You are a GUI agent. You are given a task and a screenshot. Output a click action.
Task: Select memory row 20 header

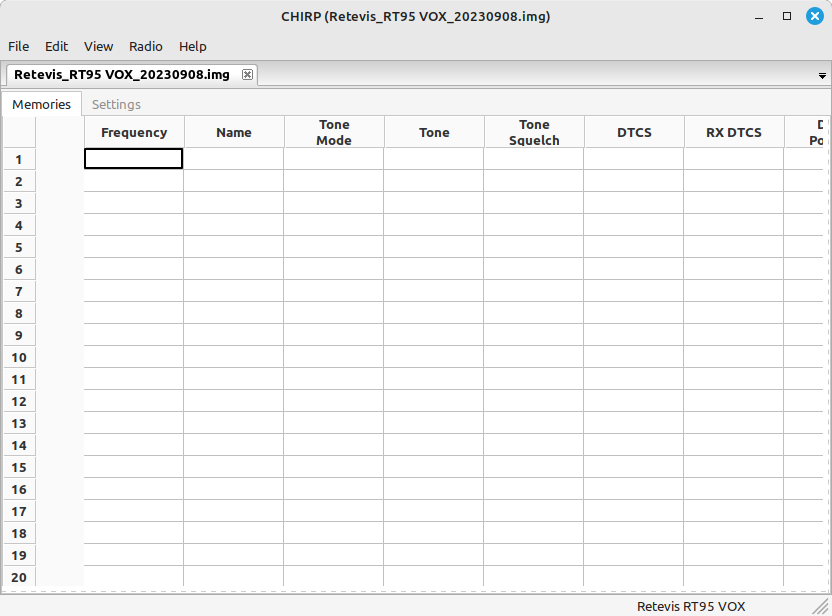(x=19, y=577)
